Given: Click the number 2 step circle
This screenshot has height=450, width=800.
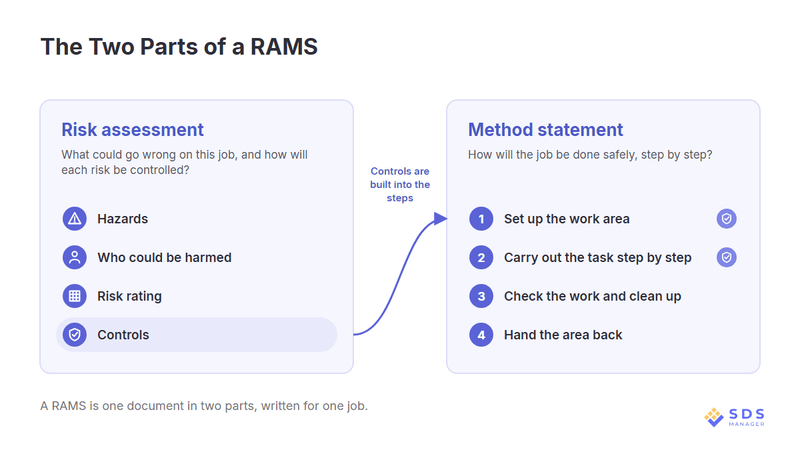Looking at the screenshot, I should 481,258.
